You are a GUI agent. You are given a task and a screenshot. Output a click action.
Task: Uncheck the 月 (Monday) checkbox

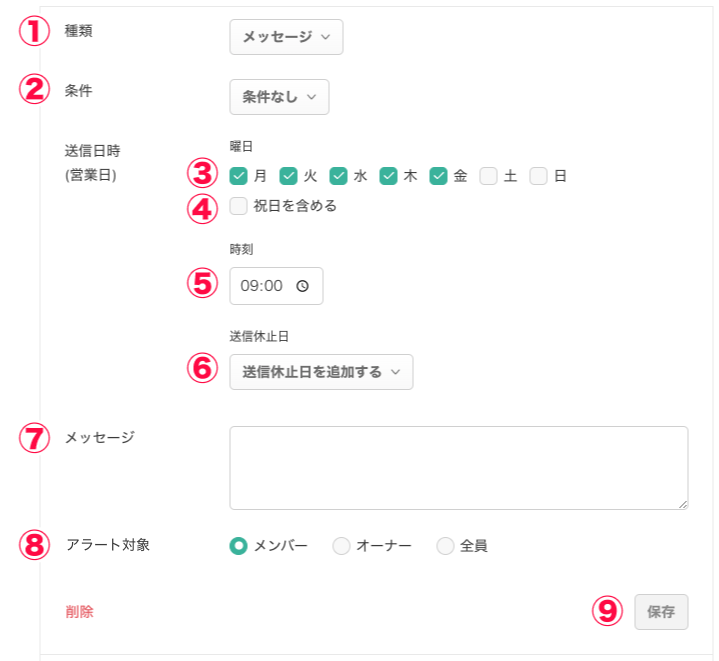click(239, 176)
